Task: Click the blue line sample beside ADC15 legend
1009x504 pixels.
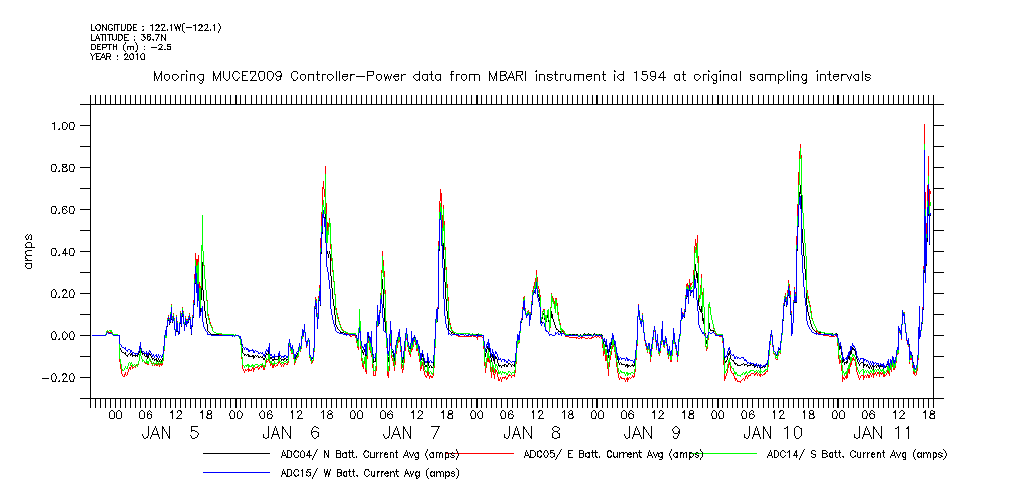Action: [x=240, y=473]
